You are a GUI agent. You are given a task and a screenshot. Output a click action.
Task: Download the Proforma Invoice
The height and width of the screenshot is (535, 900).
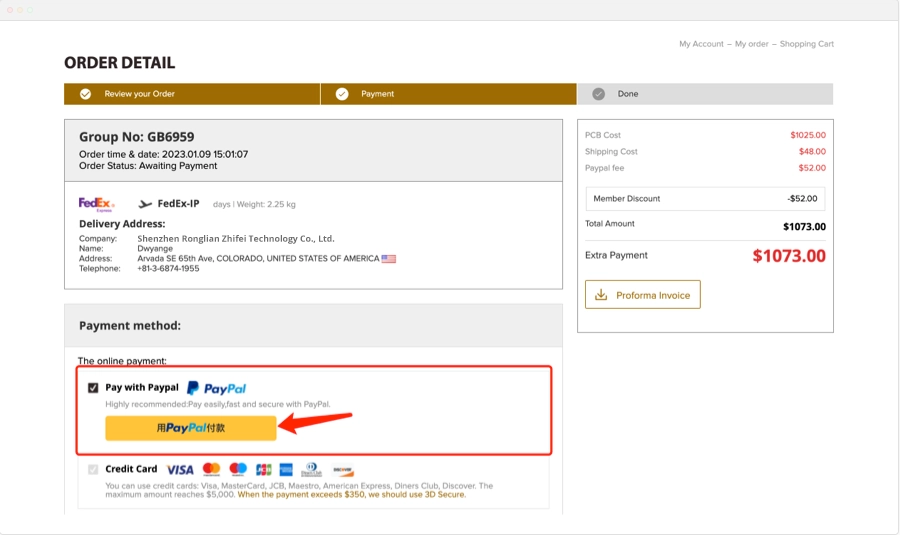[643, 295]
